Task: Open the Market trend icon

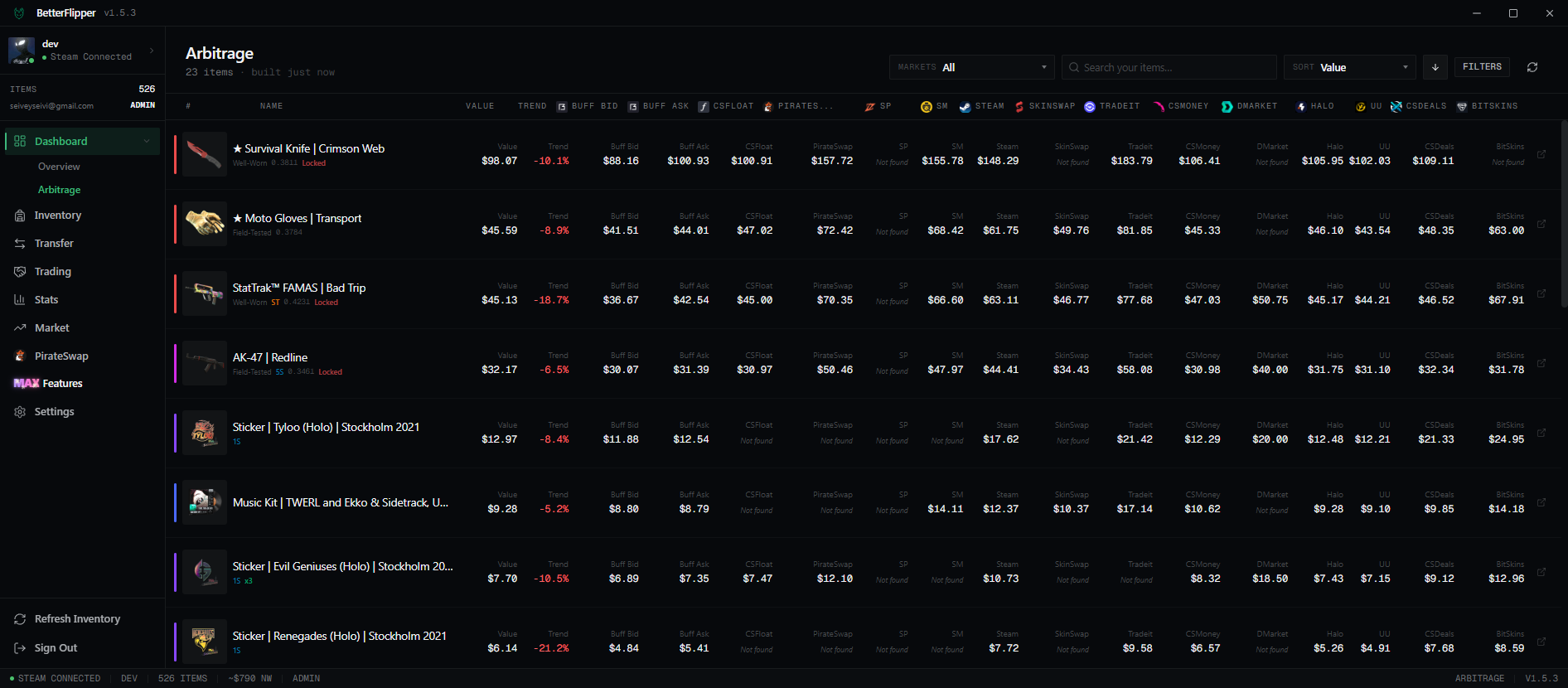Action: pyautogui.click(x=20, y=328)
